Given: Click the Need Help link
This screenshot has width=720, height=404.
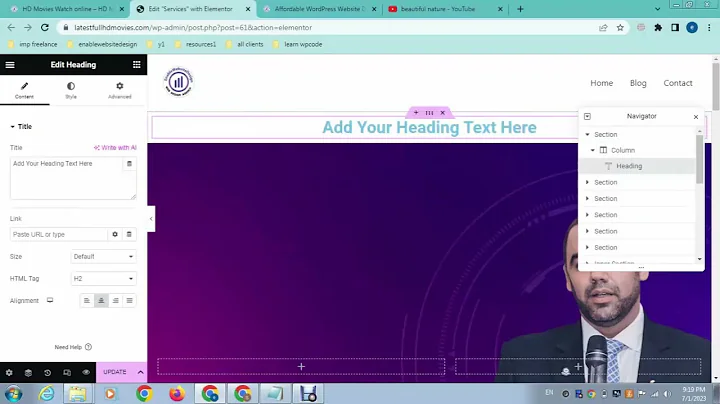Looking at the screenshot, I should click(x=73, y=347).
